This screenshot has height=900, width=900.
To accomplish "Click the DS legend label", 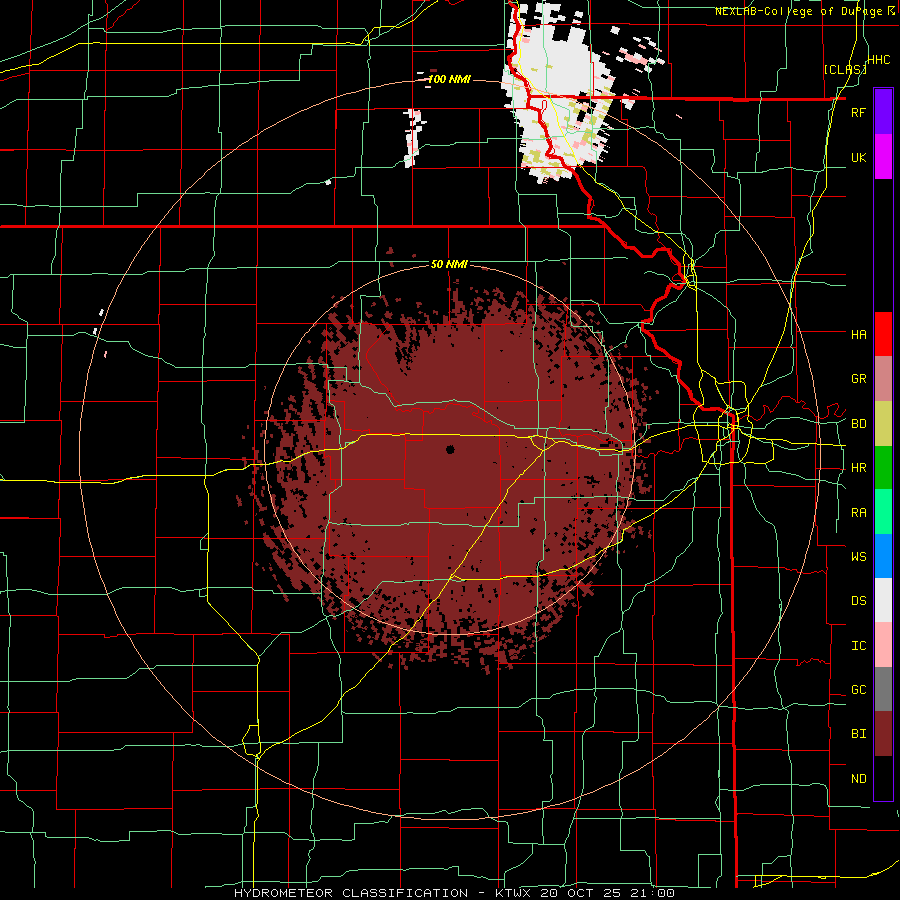I will [858, 601].
